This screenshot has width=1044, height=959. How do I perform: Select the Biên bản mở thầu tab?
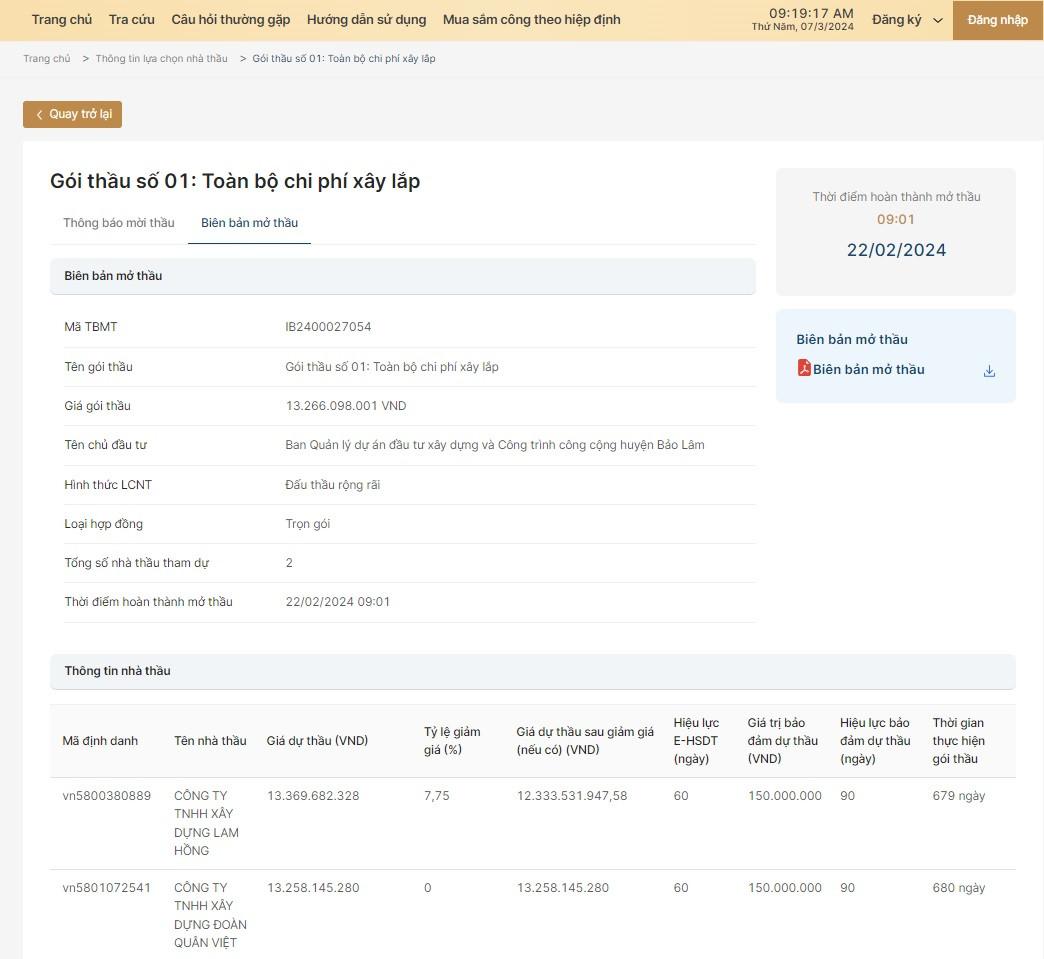[249, 223]
